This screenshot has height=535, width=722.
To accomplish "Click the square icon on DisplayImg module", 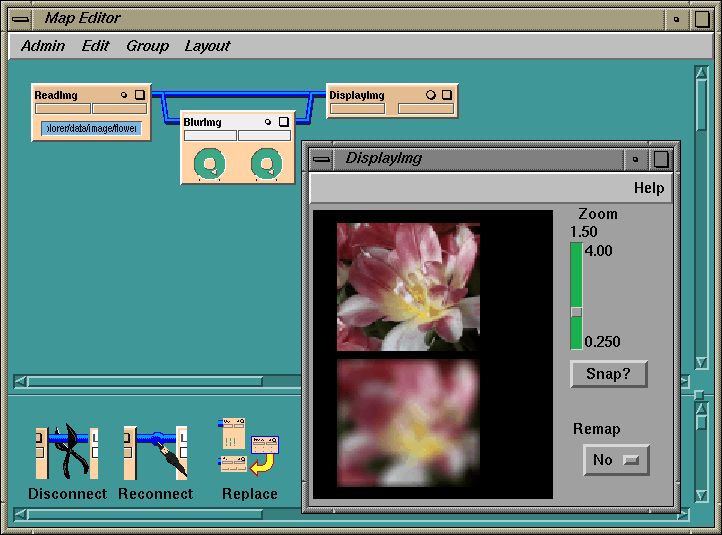I will coord(447,95).
